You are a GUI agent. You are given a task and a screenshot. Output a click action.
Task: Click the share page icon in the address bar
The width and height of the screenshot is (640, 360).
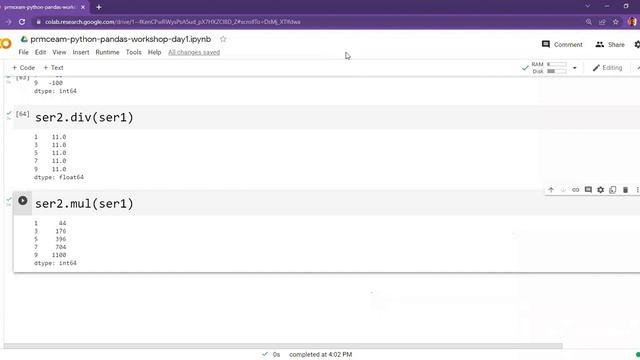(602, 22)
